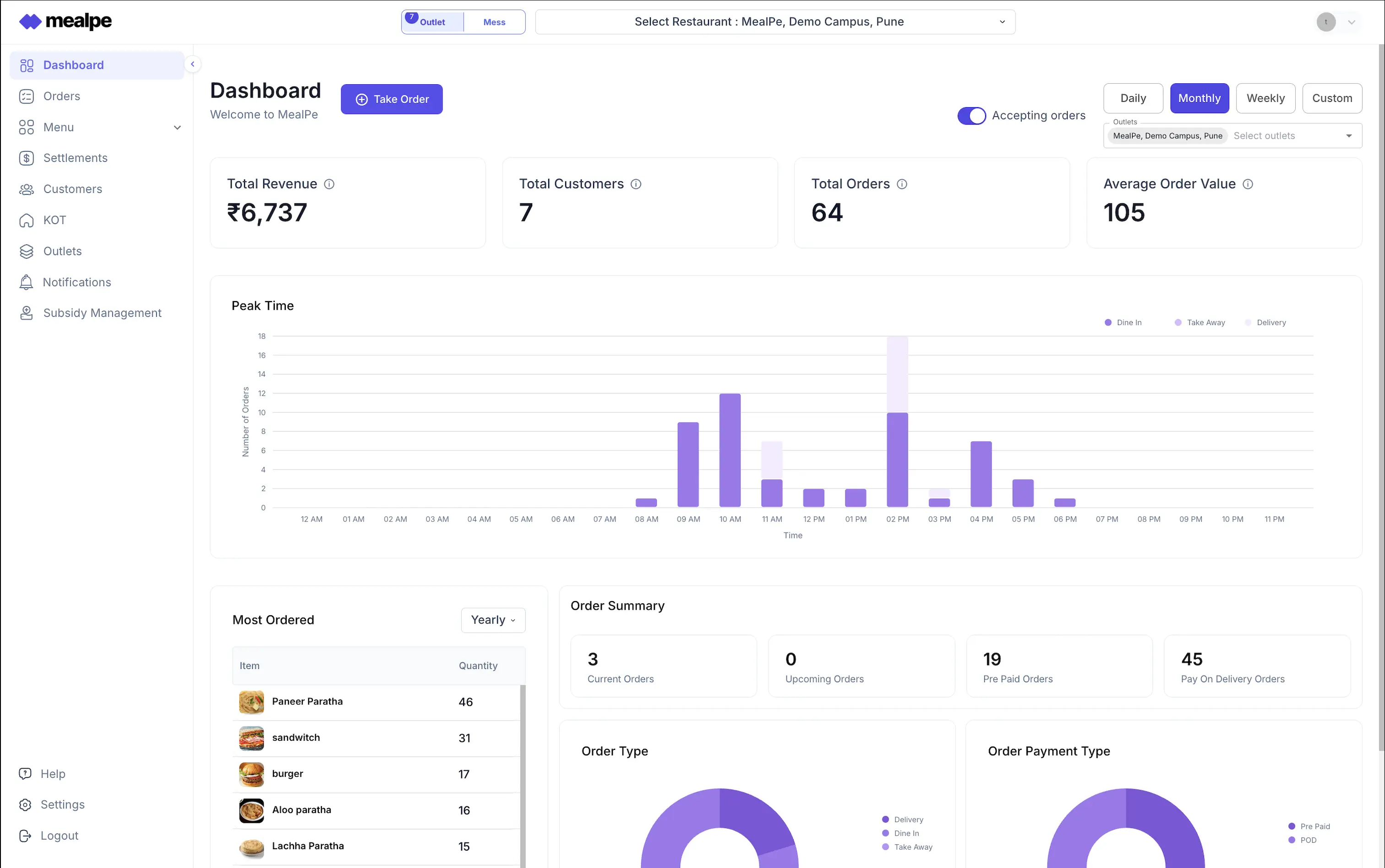
Task: Open Settings via the gear icon
Action: 26,804
